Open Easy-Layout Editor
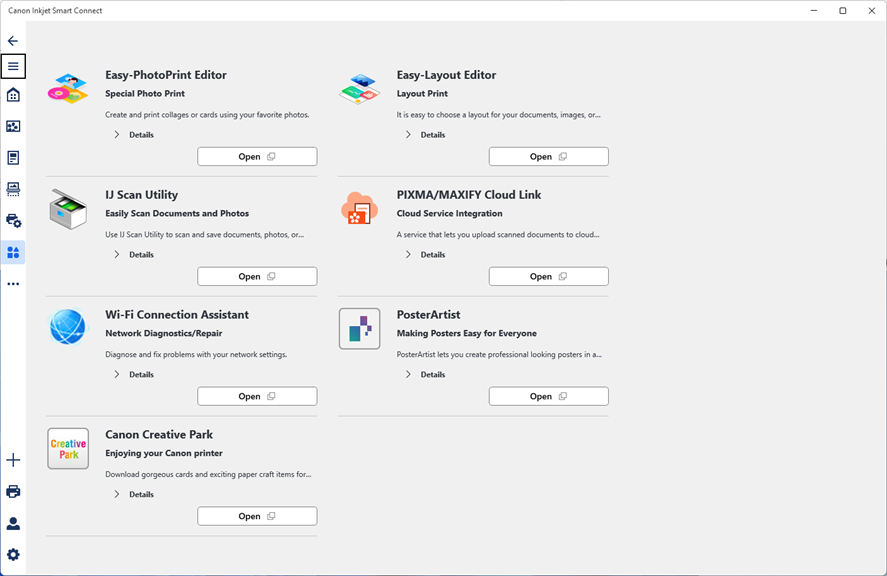The width and height of the screenshot is (887, 576). pyautogui.click(x=549, y=157)
